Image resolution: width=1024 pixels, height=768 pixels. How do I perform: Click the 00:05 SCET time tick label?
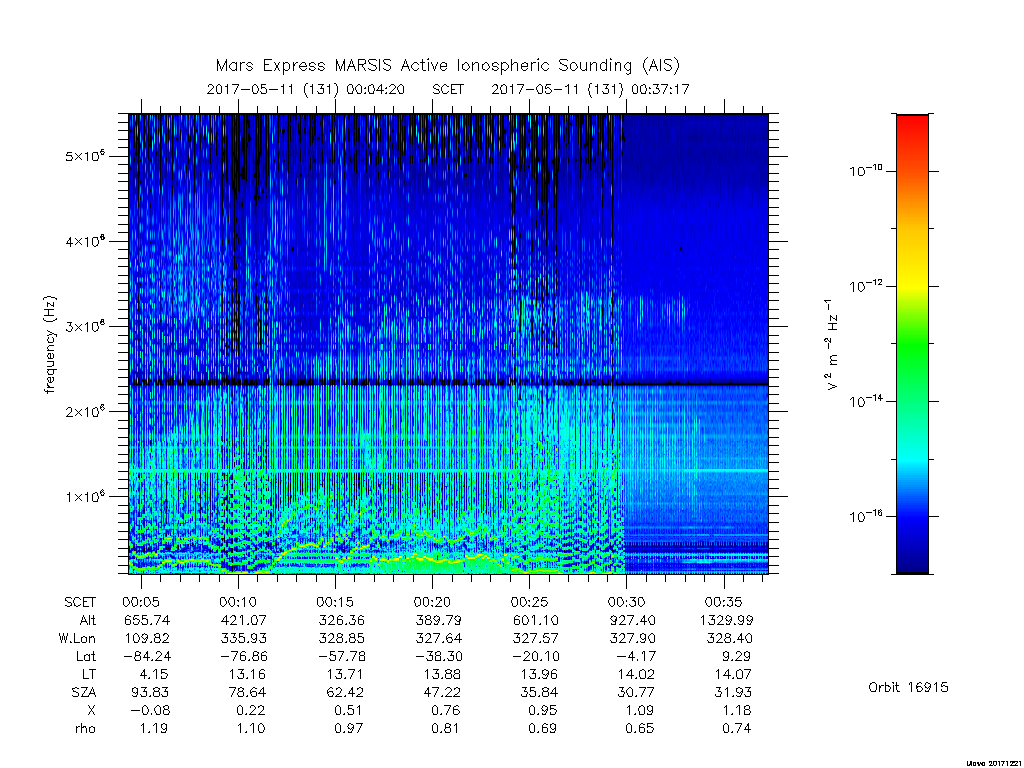(x=140, y=602)
